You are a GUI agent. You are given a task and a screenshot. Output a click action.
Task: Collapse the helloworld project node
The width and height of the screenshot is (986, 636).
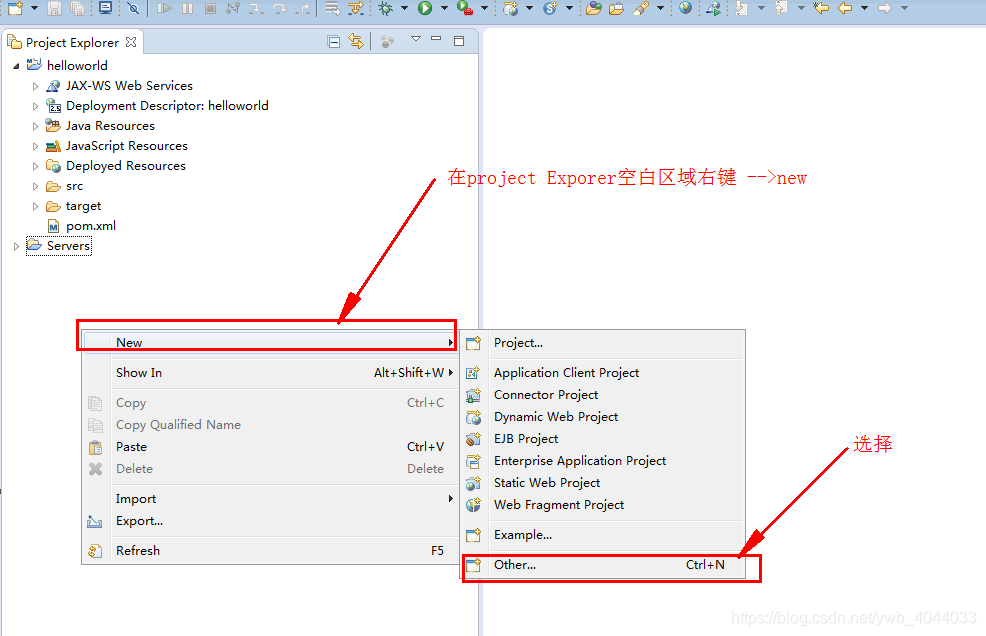click(16, 65)
